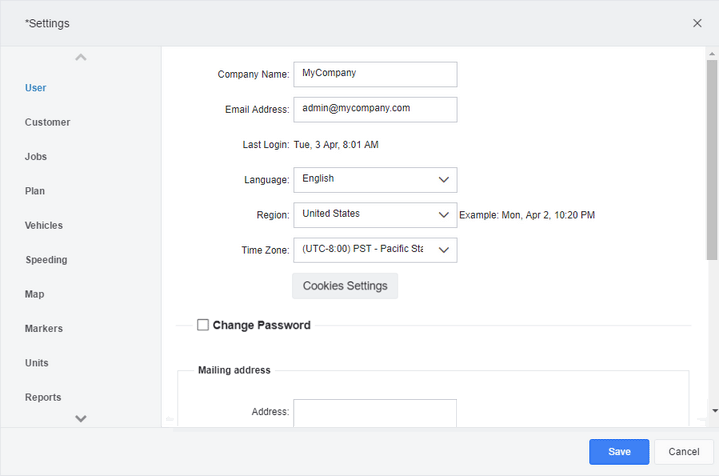Open the Region dropdown arrow
Image resolution: width=719 pixels, height=476 pixels.
pyautogui.click(x=443, y=215)
